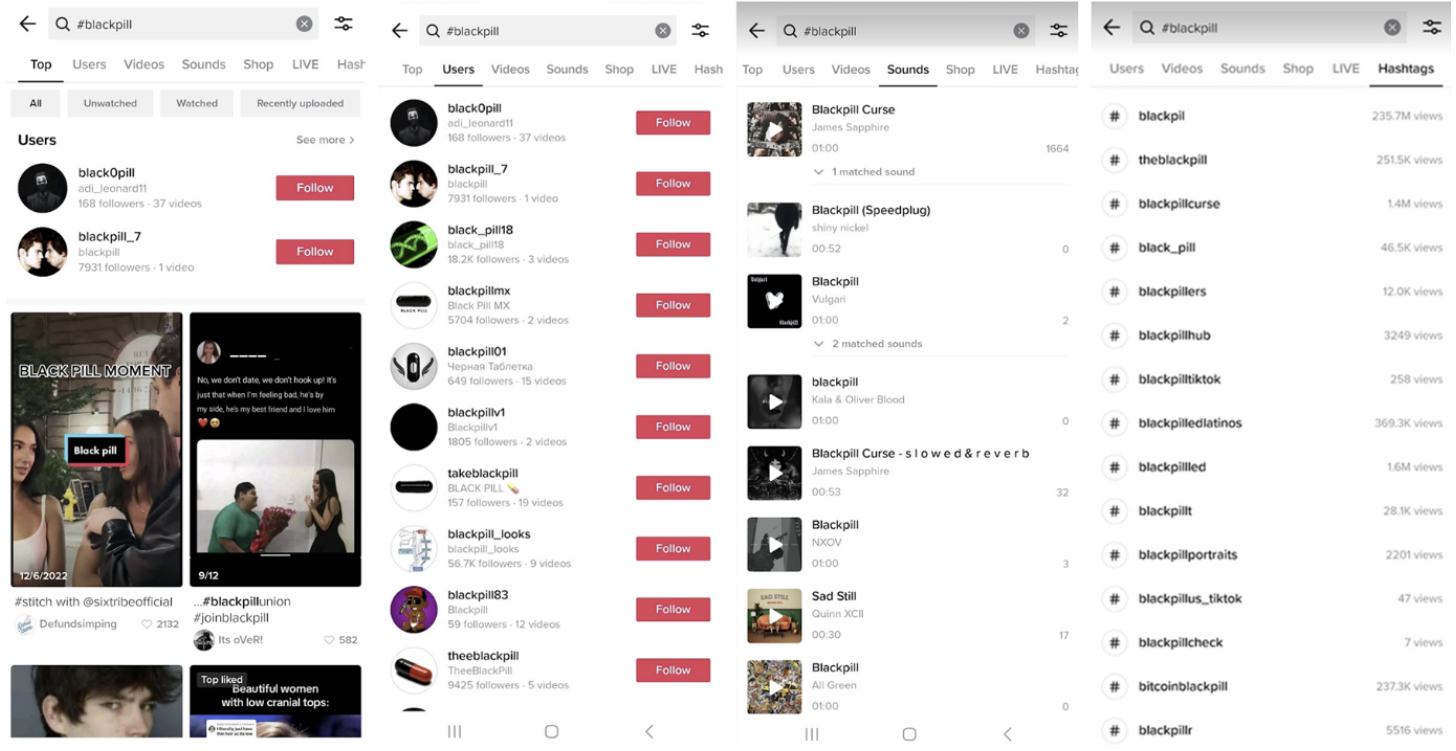
Task: Play the Blackpill Curse sound thumbnail
Action: 774,129
